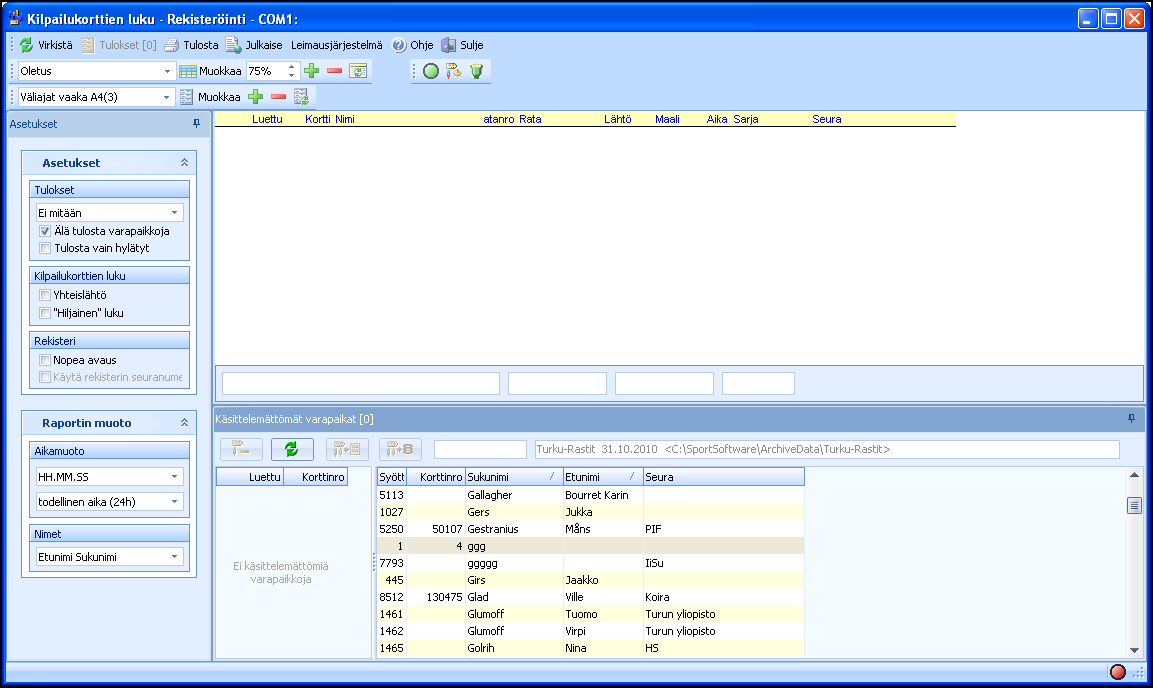Screen dimensions: 1153x688
Task: Click the lower table scrollbar thumb
Action: 1134,506
